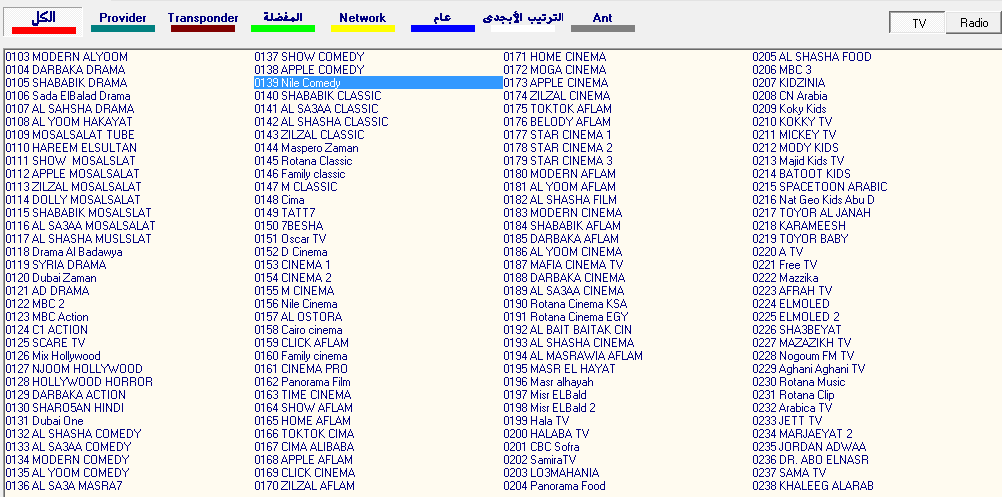Select 0158 Cairo cinema
This screenshot has height=497, width=1002.
298,330
